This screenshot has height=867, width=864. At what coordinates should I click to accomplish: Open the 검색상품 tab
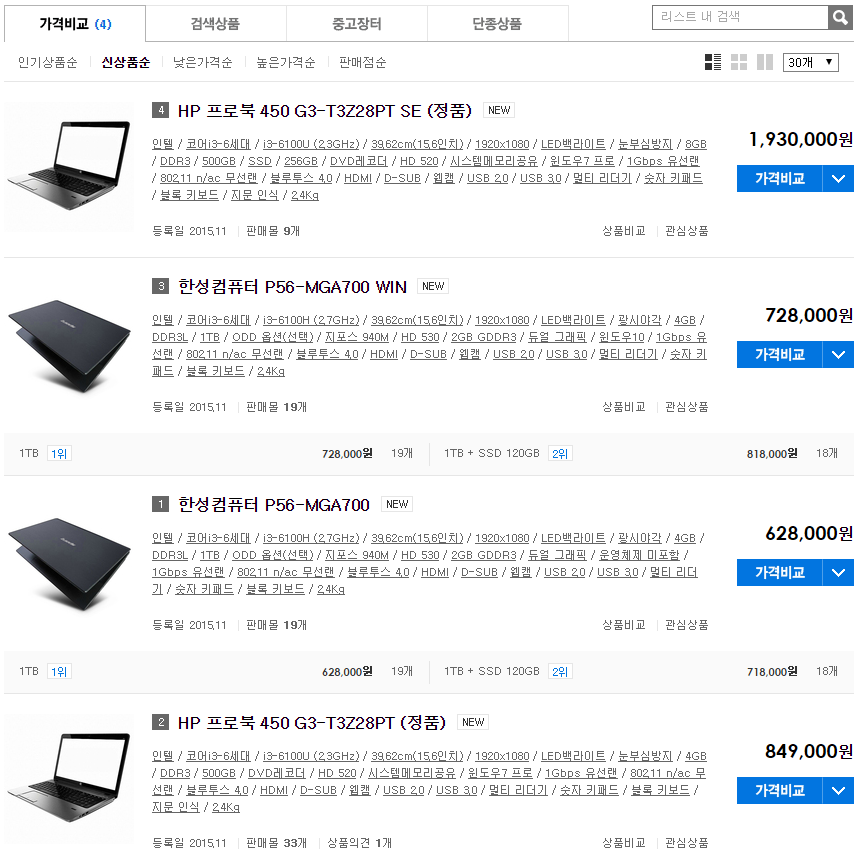point(216,24)
